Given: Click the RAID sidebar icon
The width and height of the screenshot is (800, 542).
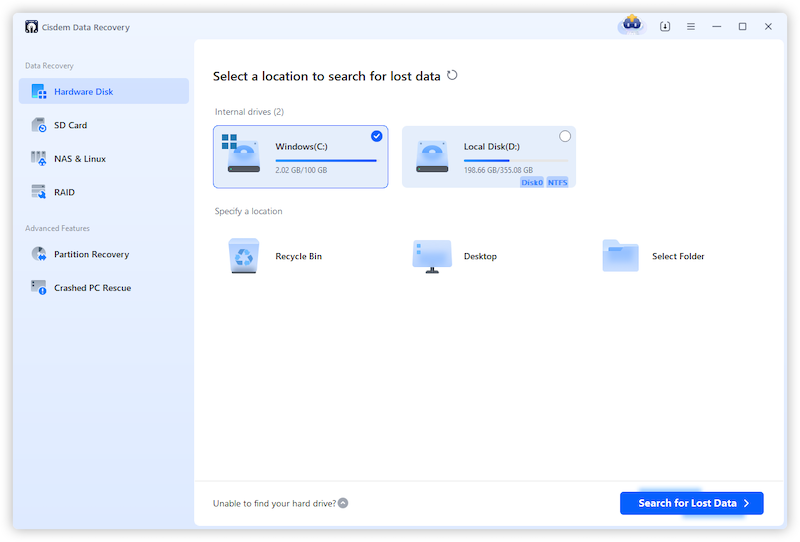Looking at the screenshot, I should pyautogui.click(x=39, y=192).
